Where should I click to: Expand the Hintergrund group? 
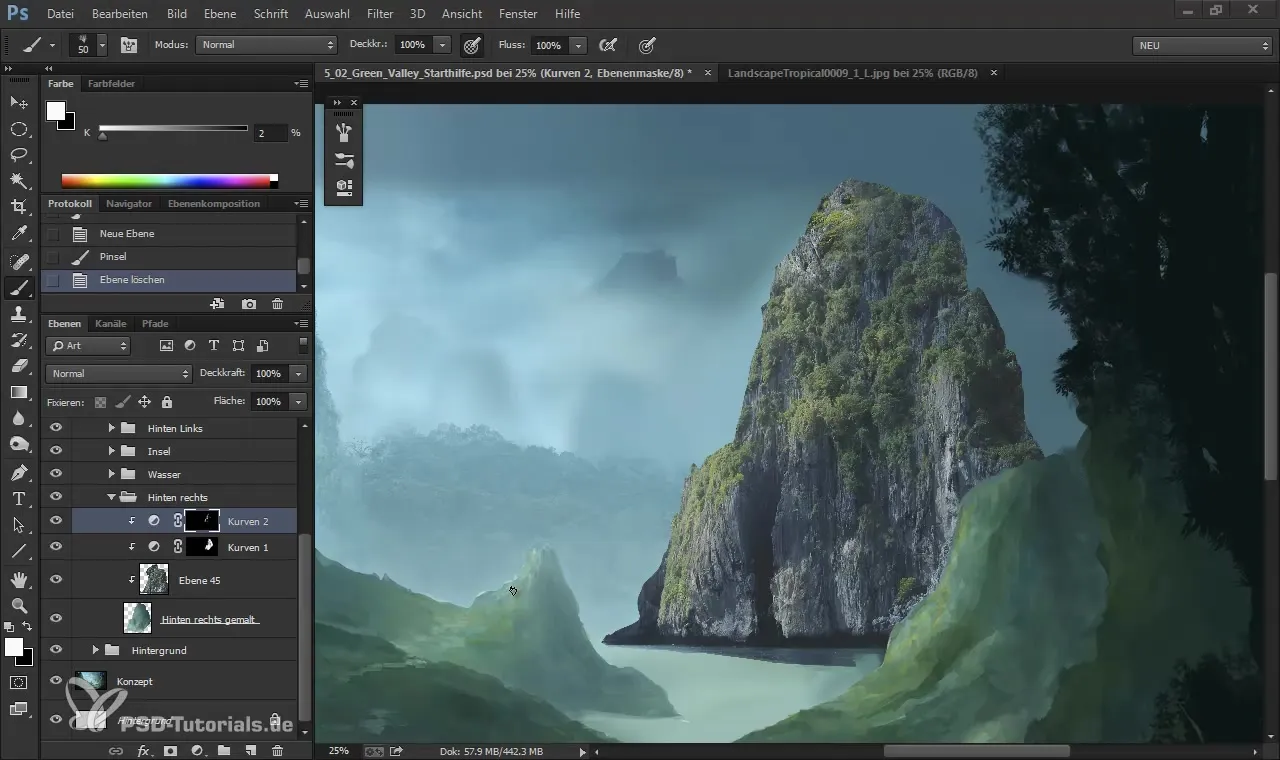pyautogui.click(x=95, y=650)
